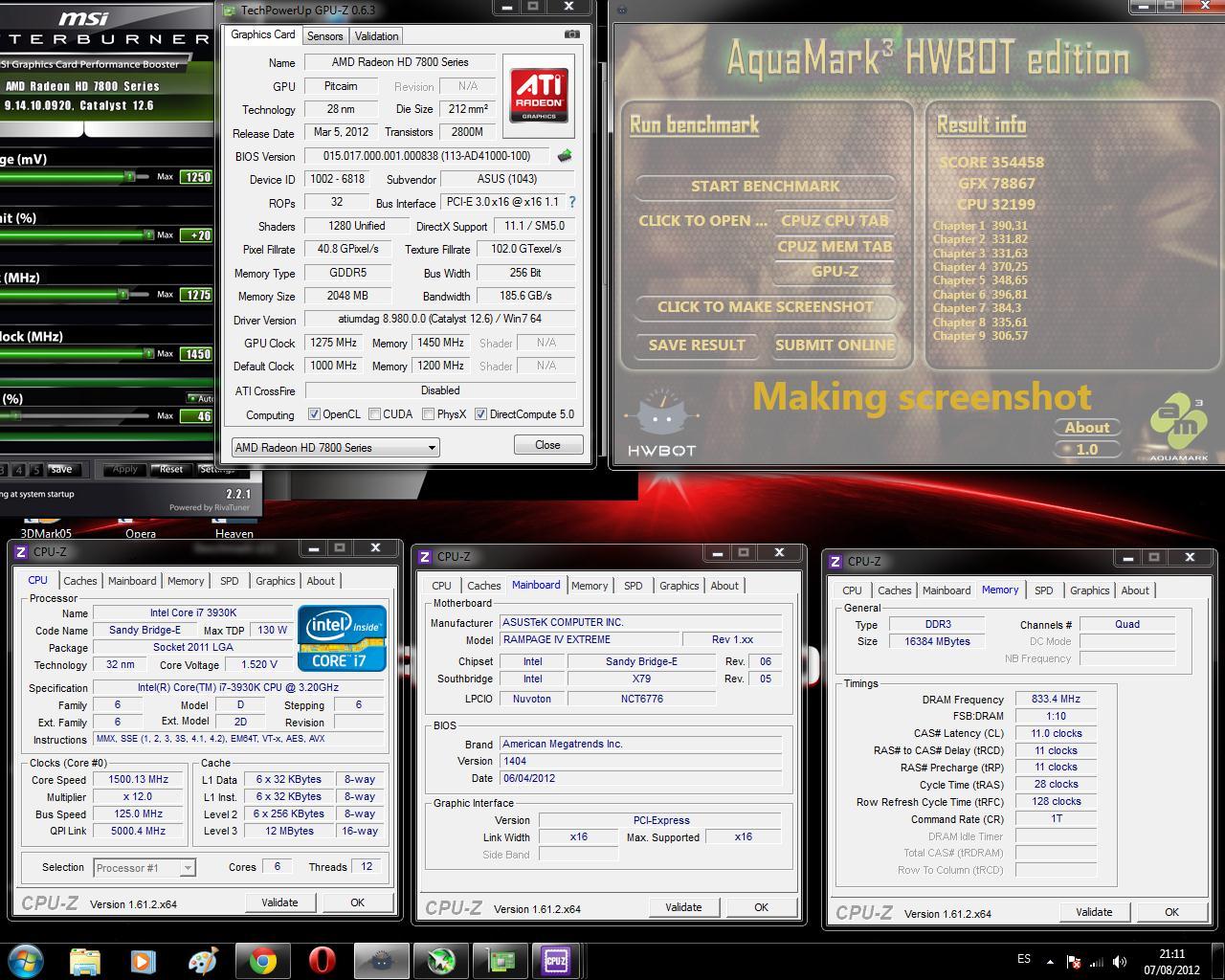Click Afterburner Apply button
The image size is (1225, 980).
[x=125, y=470]
